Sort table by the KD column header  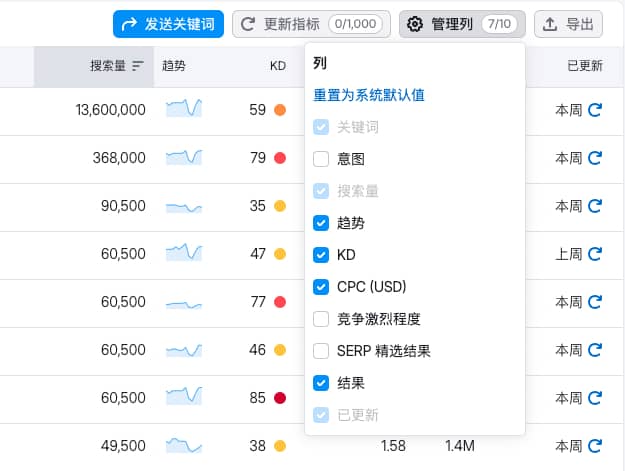(277, 66)
